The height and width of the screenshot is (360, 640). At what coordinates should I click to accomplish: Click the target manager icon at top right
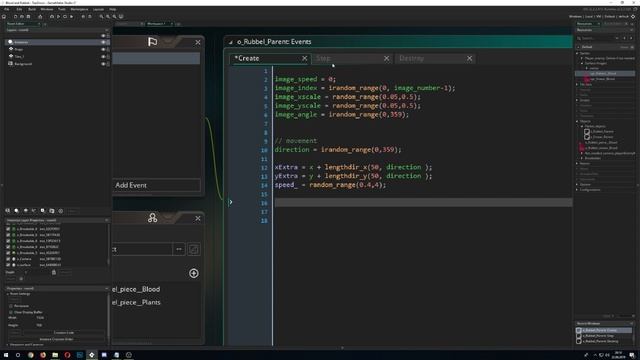(633, 17)
